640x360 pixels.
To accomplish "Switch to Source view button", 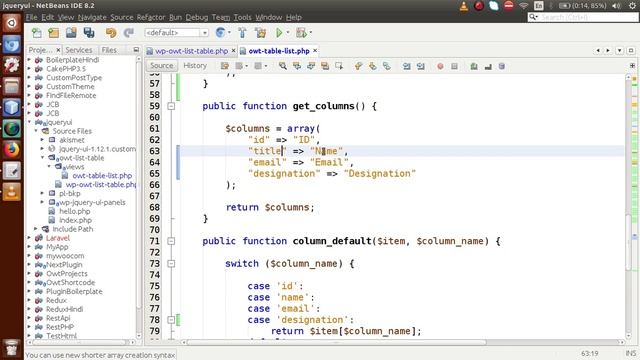I will 162,66.
